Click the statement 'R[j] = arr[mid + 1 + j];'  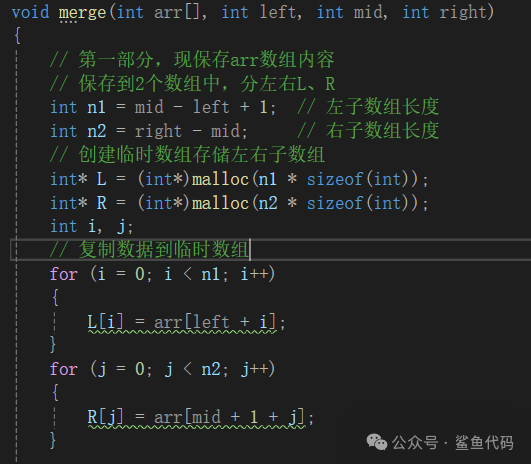point(200,417)
